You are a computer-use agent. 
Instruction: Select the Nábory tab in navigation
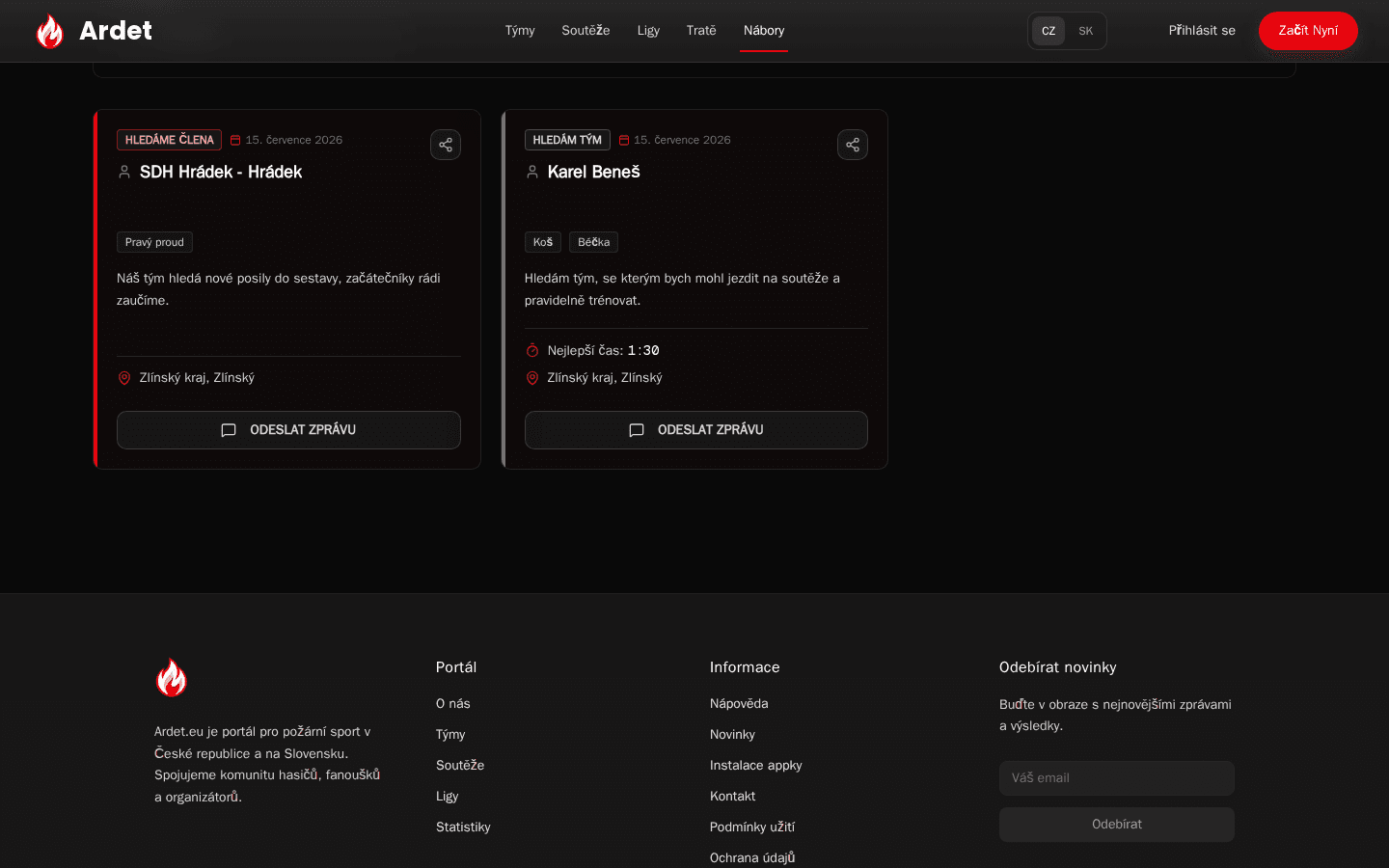pos(764,31)
